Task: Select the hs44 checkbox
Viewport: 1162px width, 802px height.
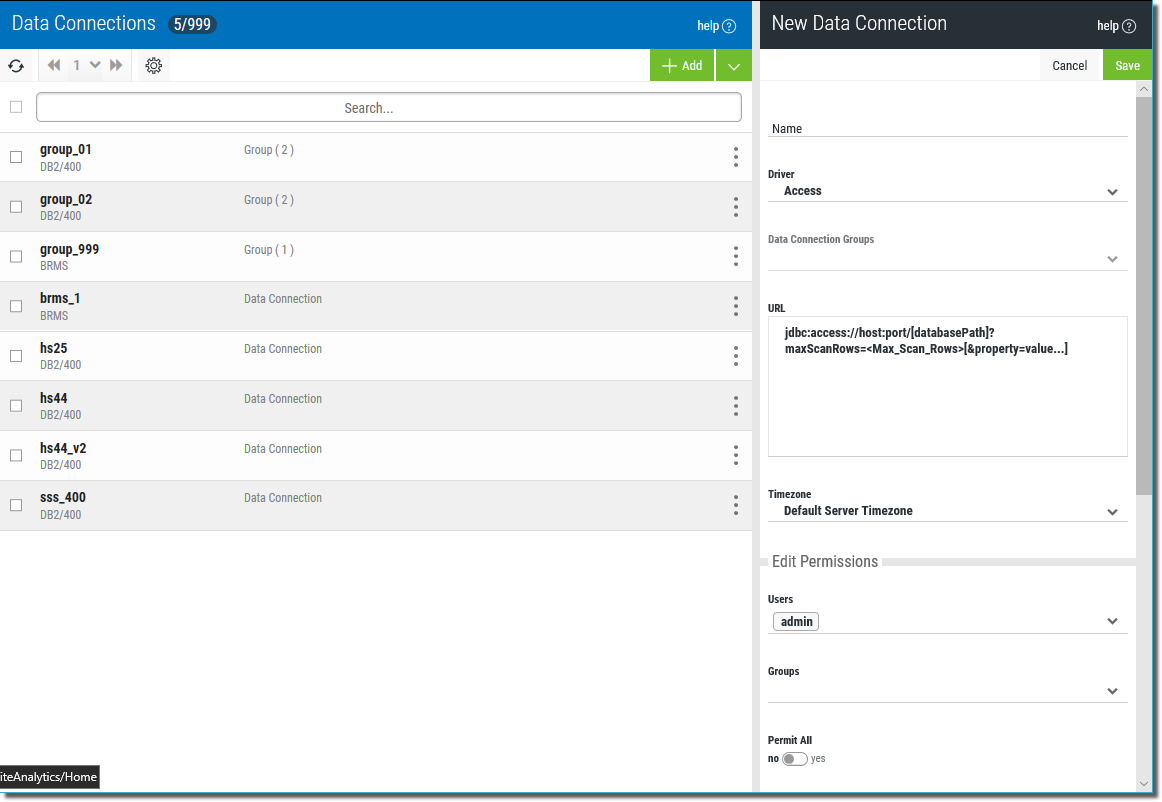Action: click(x=16, y=405)
